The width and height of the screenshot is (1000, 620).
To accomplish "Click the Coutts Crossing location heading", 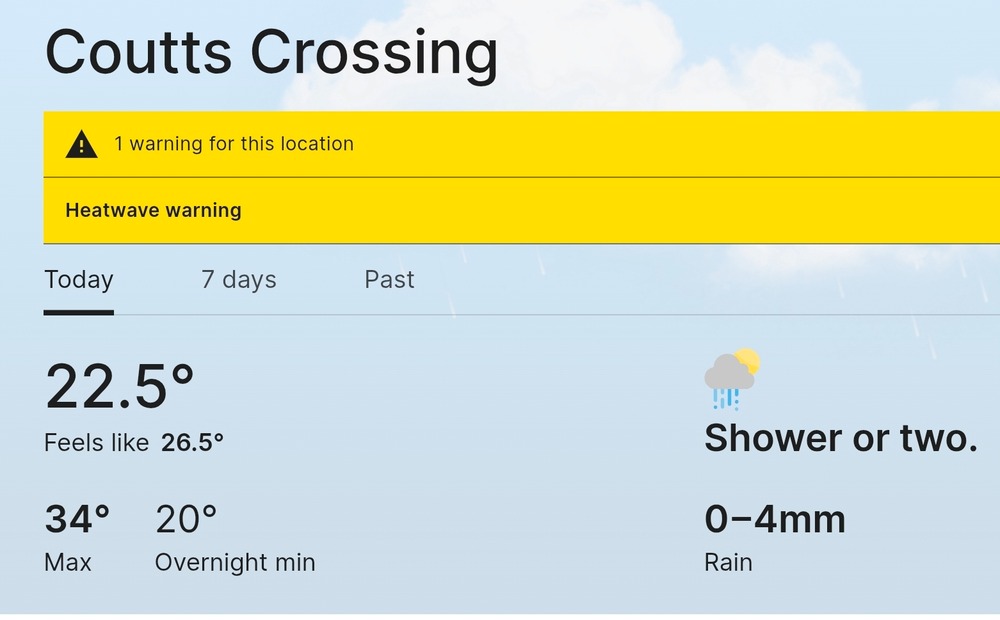I will point(271,52).
